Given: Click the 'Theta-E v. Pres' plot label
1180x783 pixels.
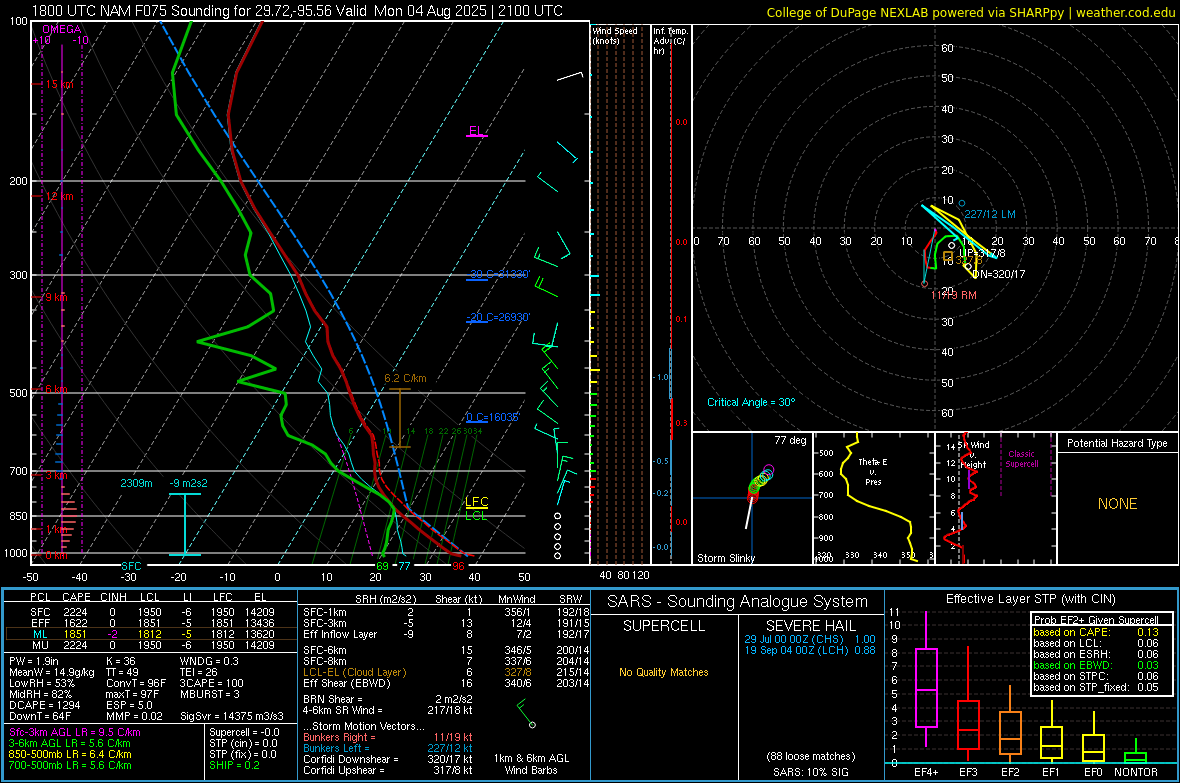Looking at the screenshot, I should point(873,471).
